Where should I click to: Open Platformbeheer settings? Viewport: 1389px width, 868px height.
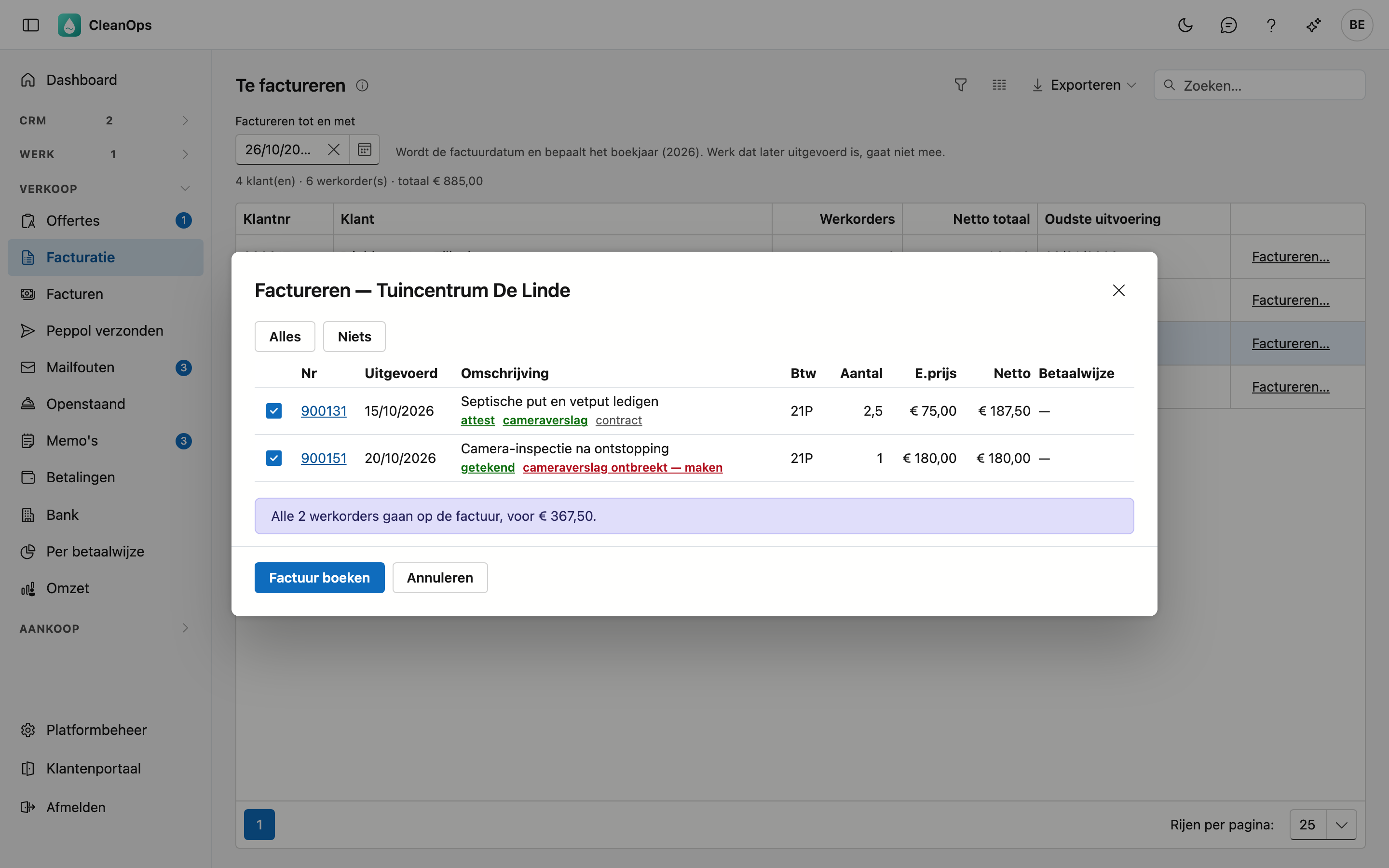(x=106, y=730)
